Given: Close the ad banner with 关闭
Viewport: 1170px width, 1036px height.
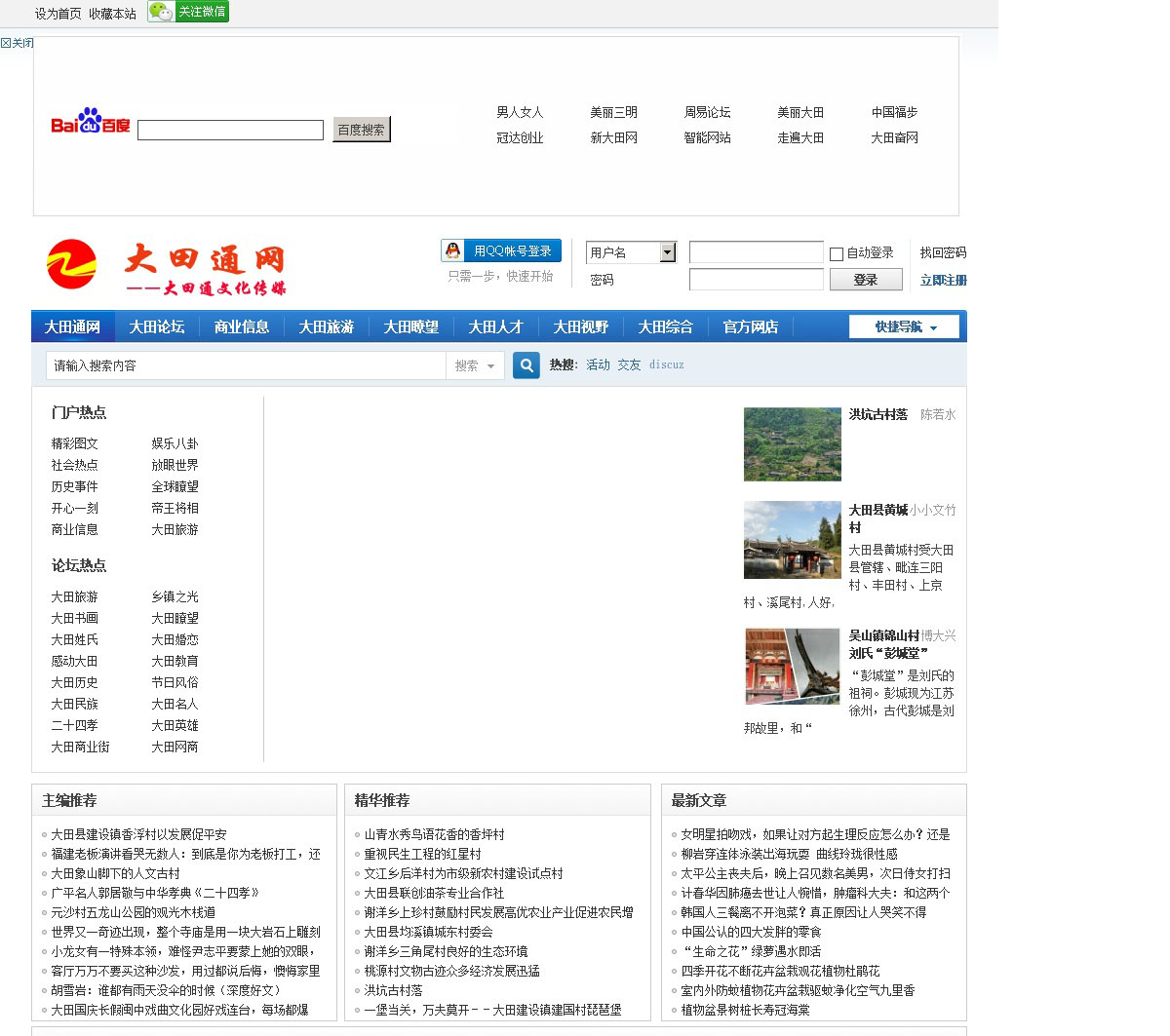Looking at the screenshot, I should point(18,43).
